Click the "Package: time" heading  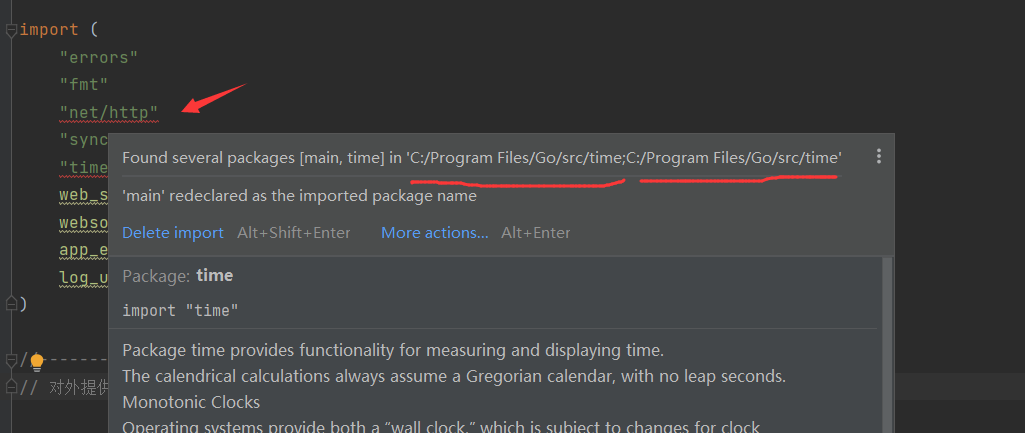pos(177,276)
